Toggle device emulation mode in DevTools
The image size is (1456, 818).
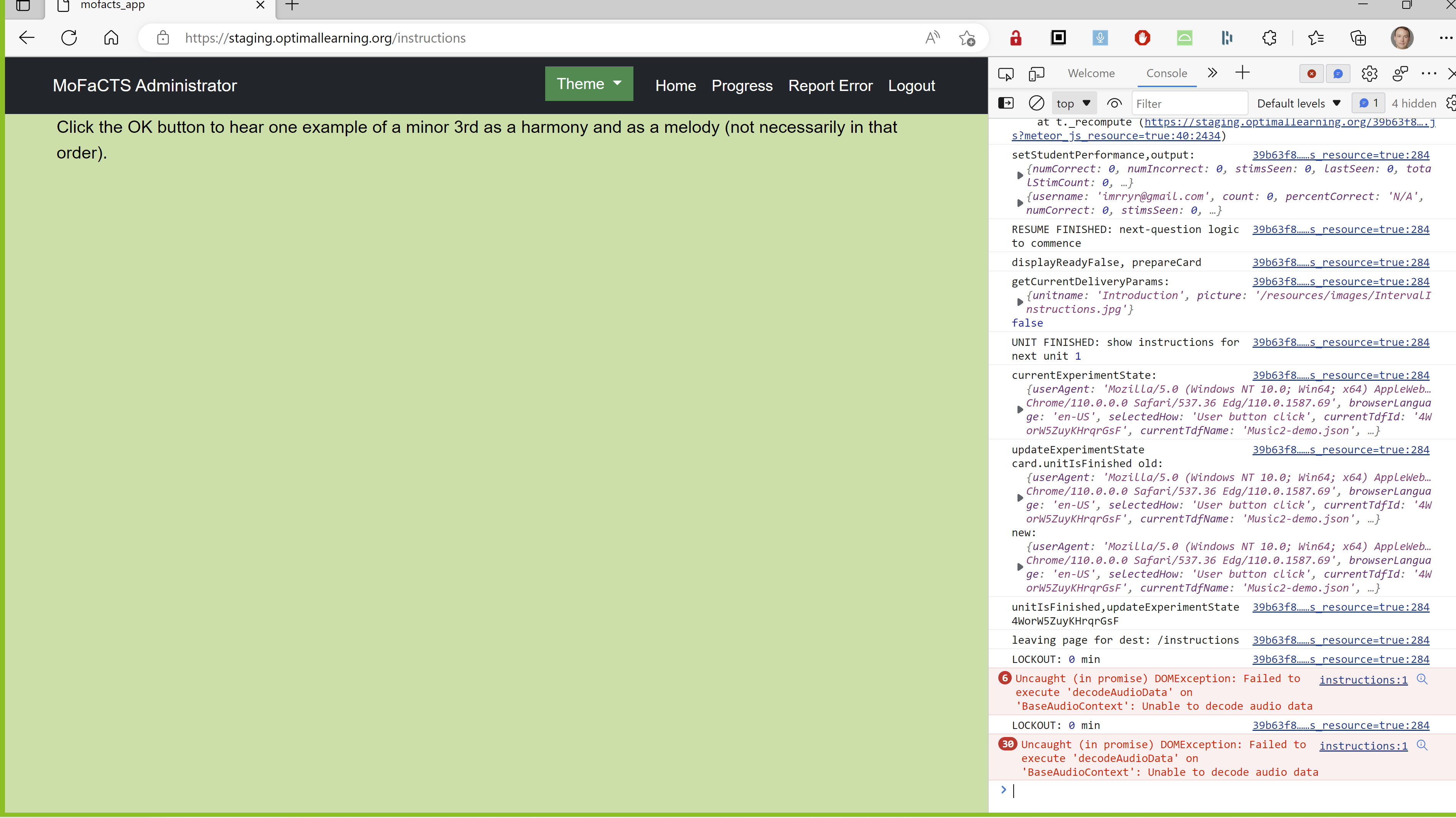click(1037, 74)
